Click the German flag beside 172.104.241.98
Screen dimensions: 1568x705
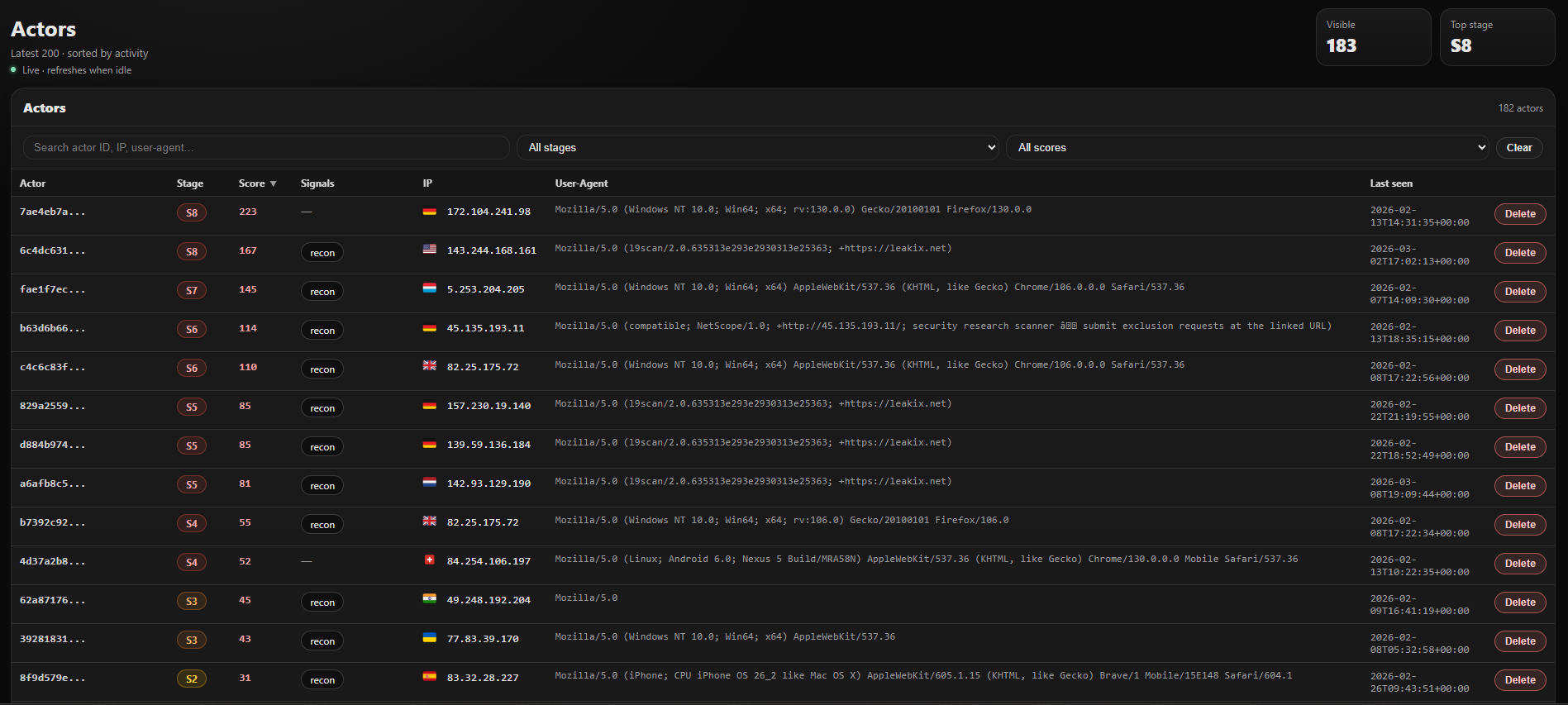pyautogui.click(x=429, y=212)
